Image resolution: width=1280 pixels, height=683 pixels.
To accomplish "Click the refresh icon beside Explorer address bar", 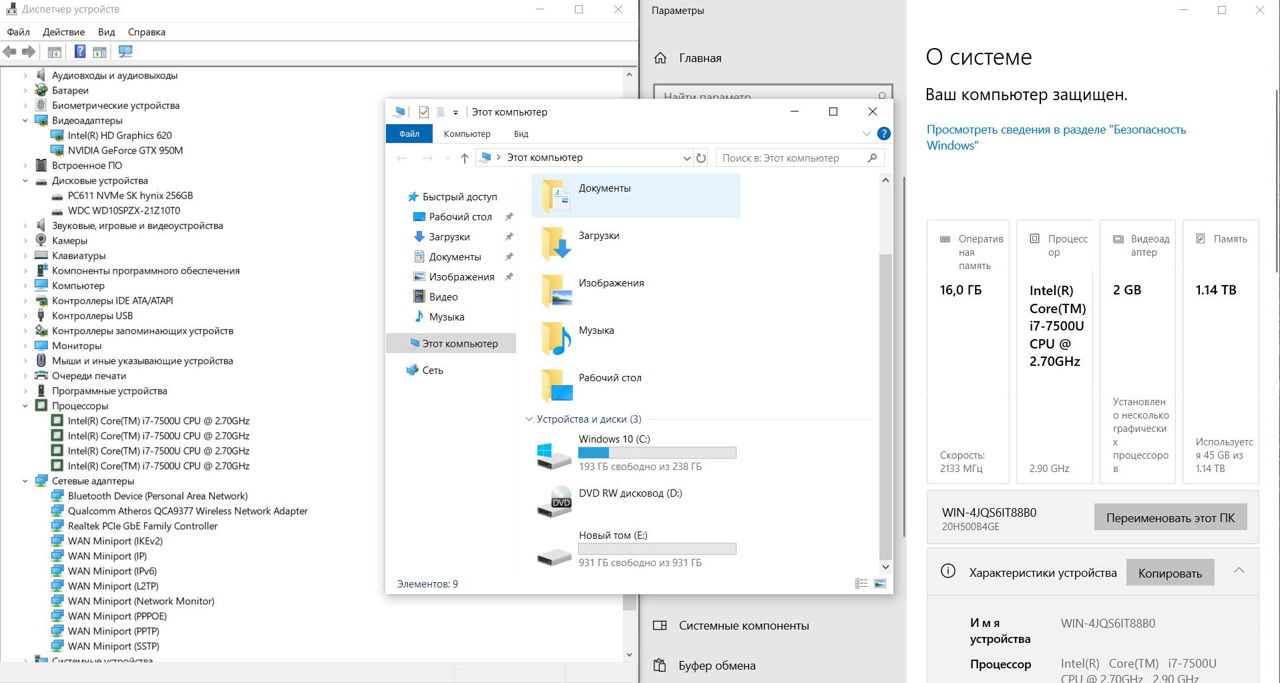I will [701, 158].
